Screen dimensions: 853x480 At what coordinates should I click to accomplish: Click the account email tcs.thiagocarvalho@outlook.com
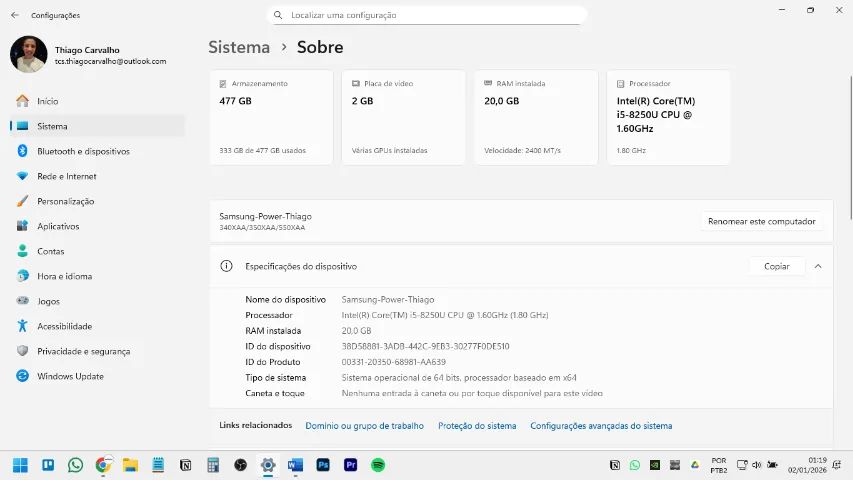click(110, 61)
